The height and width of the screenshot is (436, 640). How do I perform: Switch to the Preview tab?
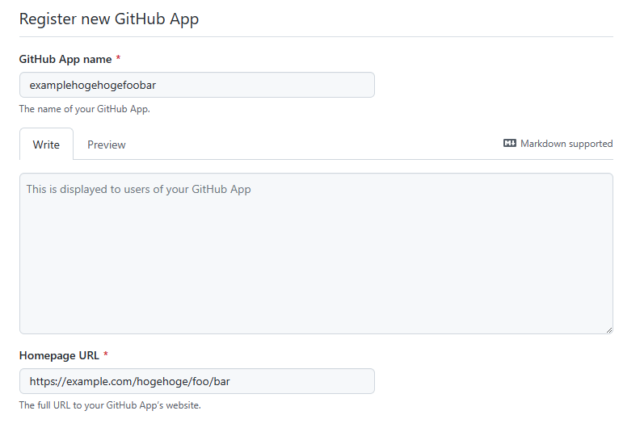pos(107,145)
